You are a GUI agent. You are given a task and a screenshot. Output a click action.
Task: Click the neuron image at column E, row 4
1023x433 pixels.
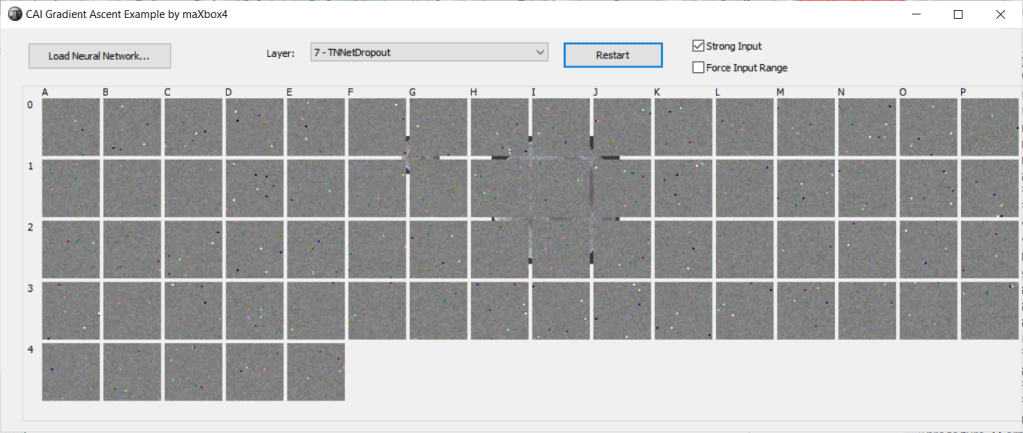315,372
